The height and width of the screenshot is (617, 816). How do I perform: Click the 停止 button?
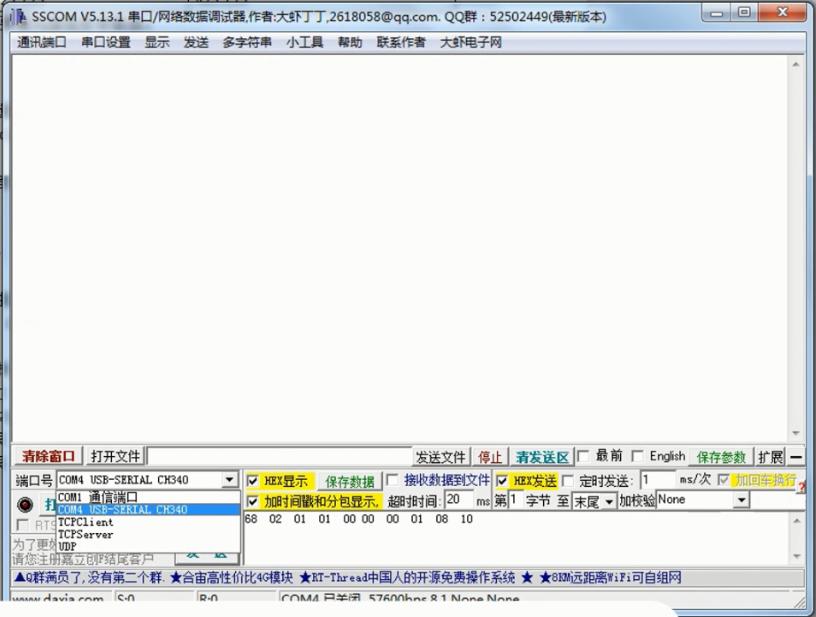tap(490, 457)
